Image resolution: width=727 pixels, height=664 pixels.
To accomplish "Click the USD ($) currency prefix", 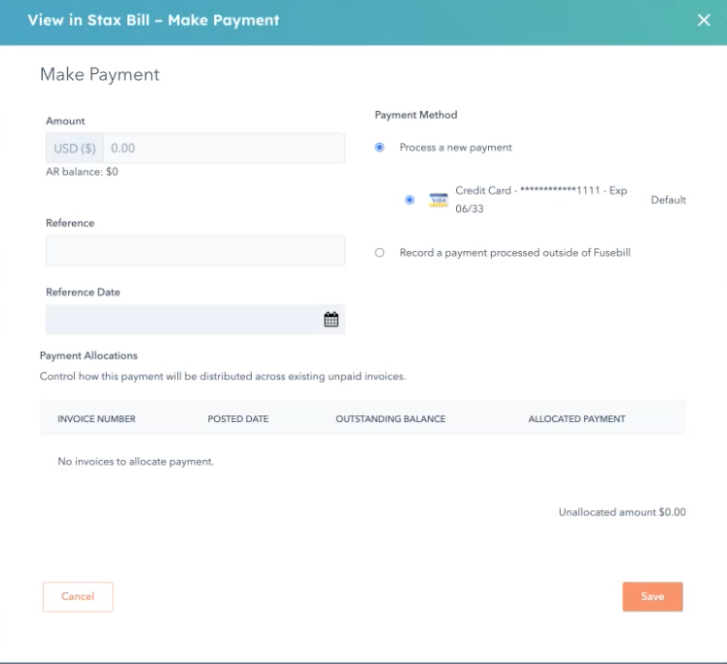I will point(75,148).
